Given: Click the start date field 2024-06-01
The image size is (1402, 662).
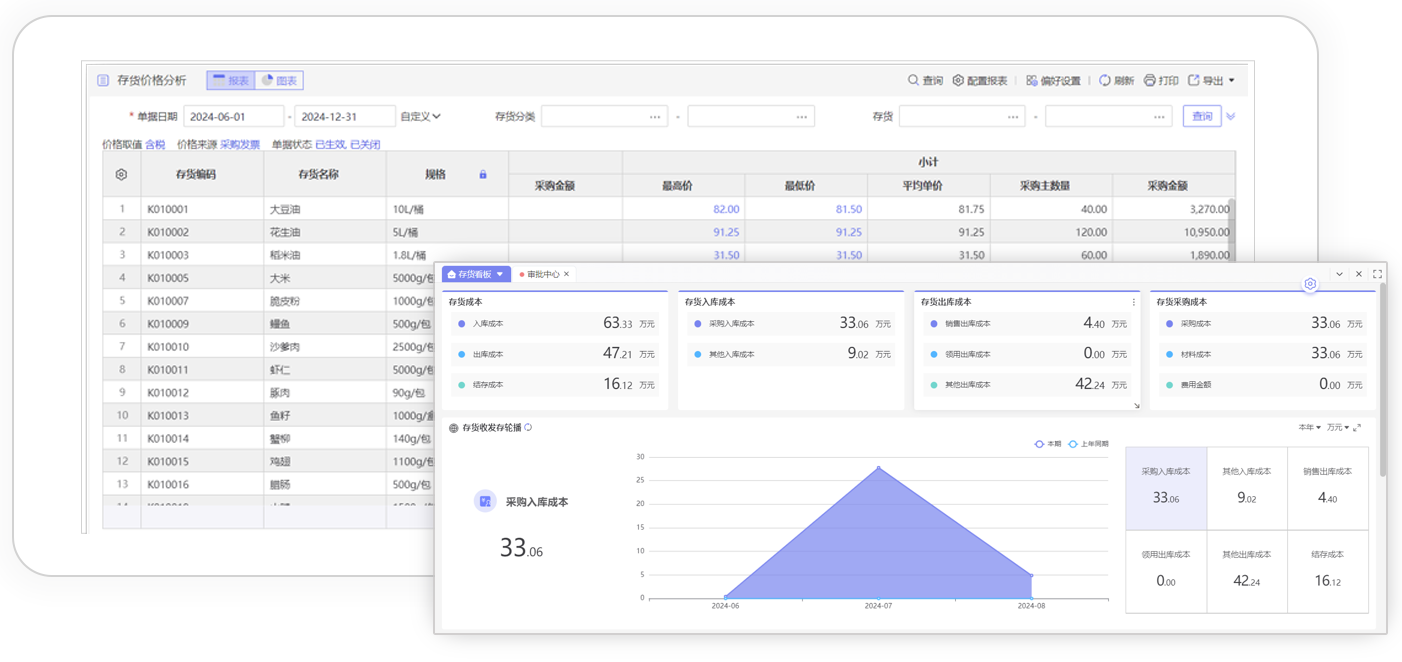Looking at the screenshot, I should [x=233, y=116].
